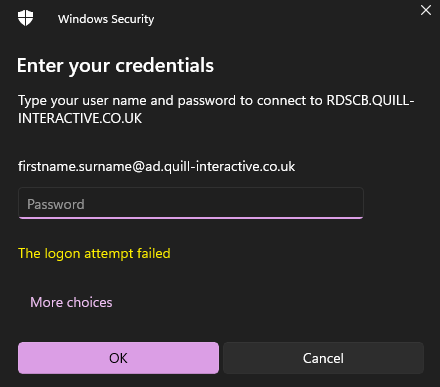Click the firstname.surname username label

click(x=156, y=166)
